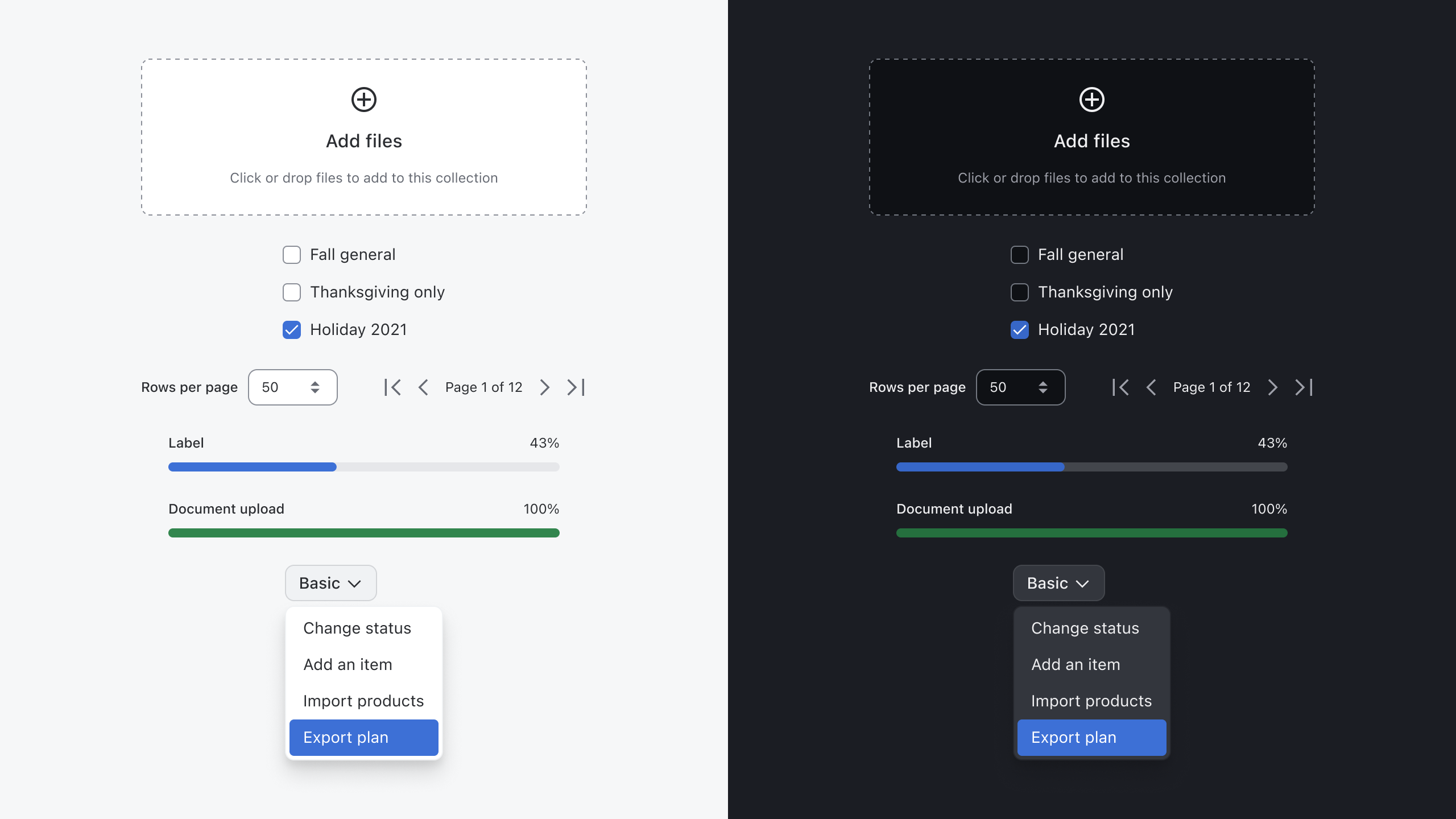Jump to last page in dark pagination

coord(1304,387)
